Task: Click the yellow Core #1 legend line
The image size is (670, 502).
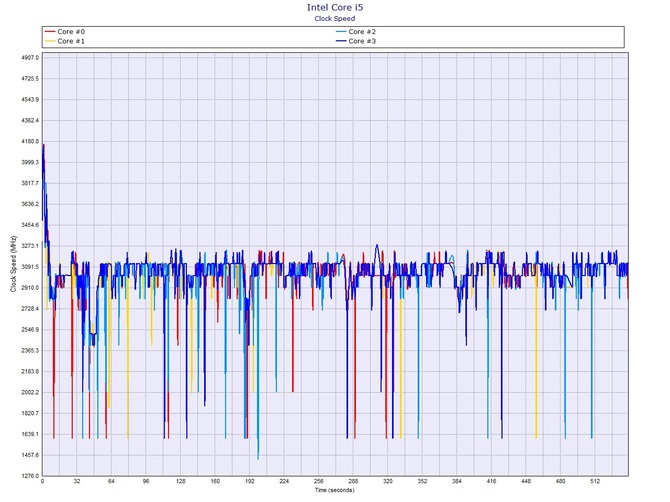Action: pos(50,41)
